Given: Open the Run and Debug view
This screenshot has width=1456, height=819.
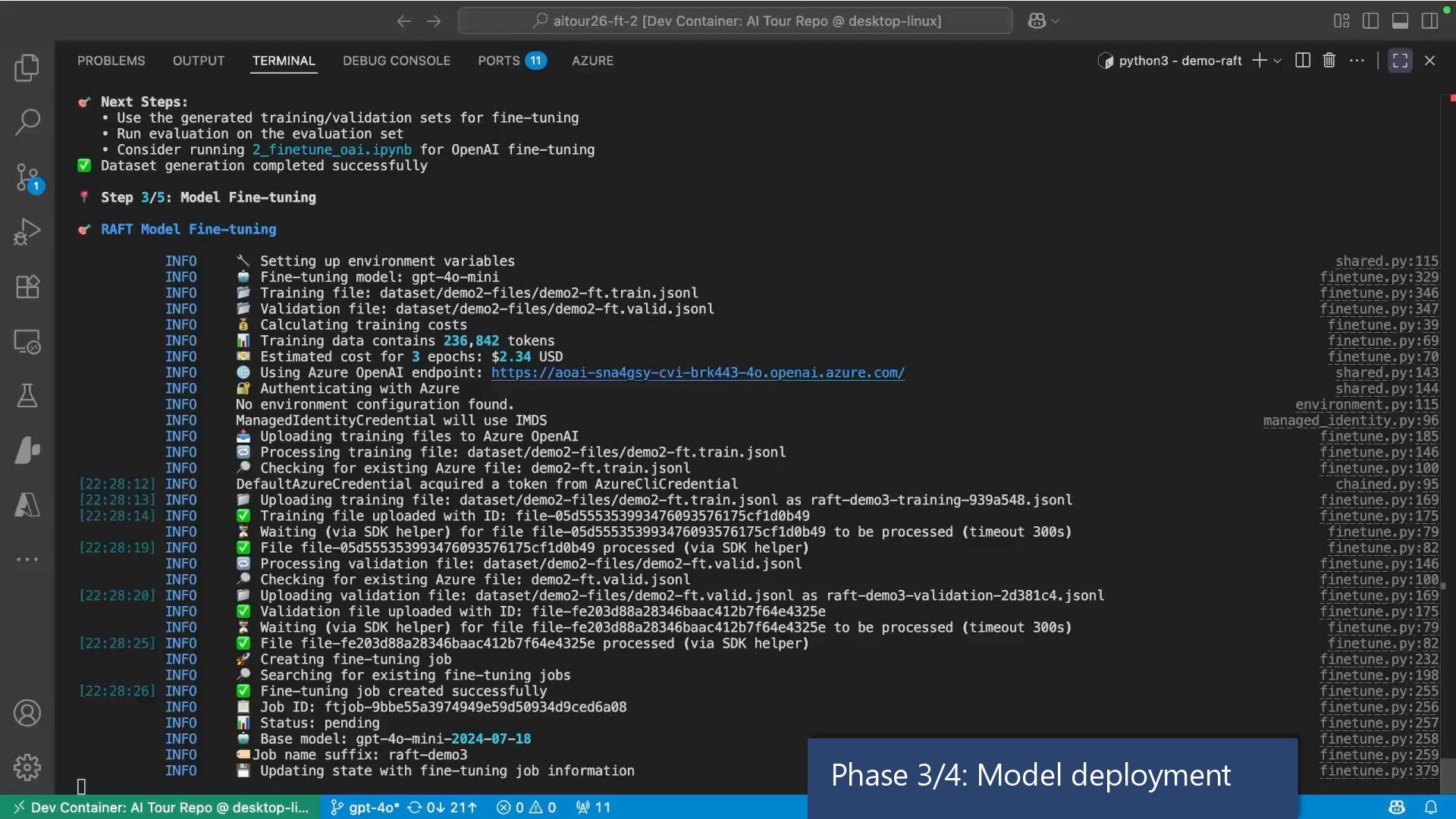Looking at the screenshot, I should (27, 232).
